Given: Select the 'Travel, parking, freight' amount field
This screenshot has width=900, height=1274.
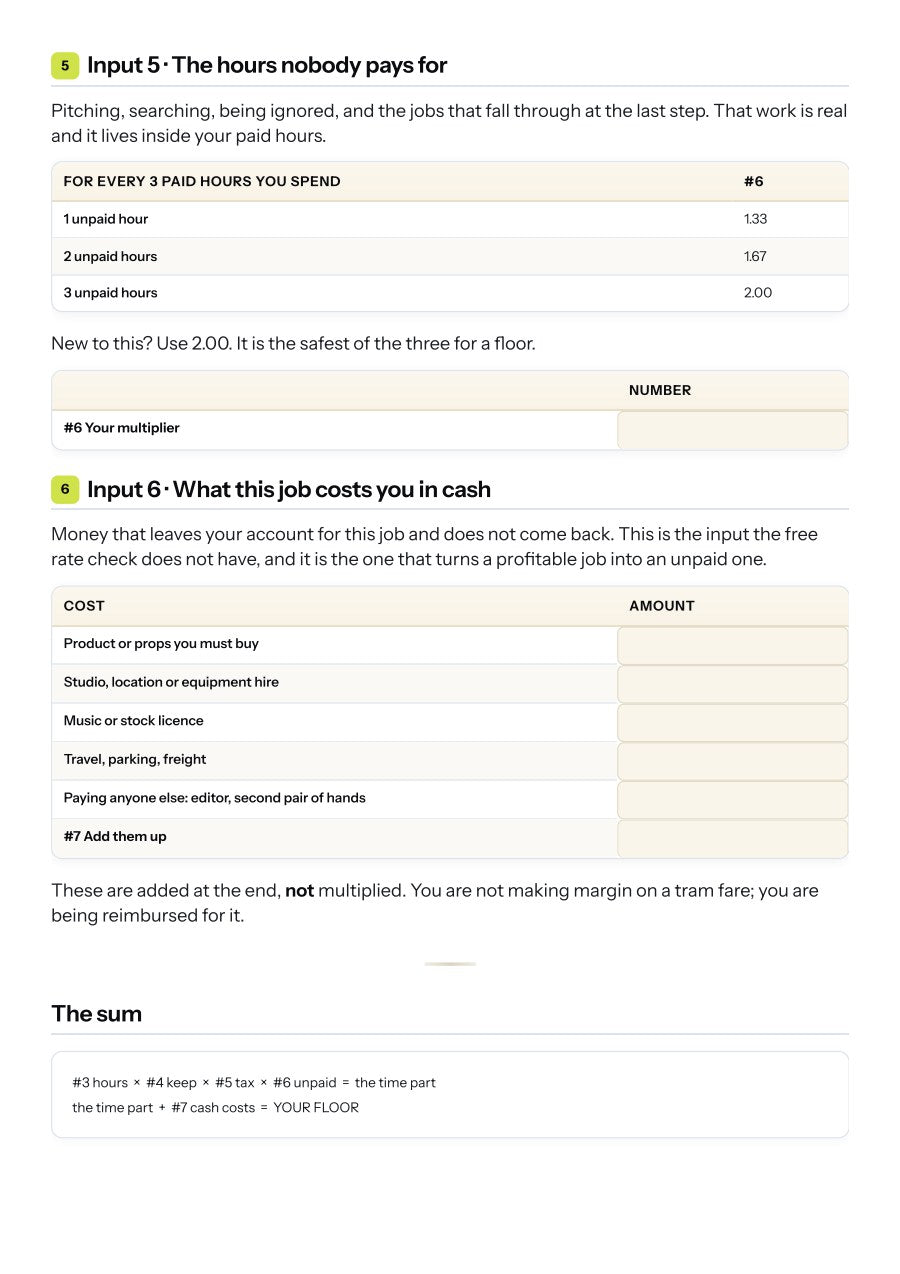Looking at the screenshot, I should pos(732,762).
